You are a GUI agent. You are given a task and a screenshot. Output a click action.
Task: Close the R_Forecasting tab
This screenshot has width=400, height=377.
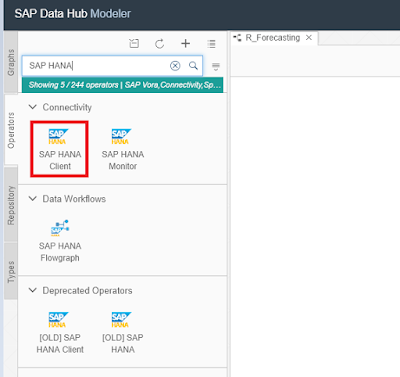pos(309,38)
